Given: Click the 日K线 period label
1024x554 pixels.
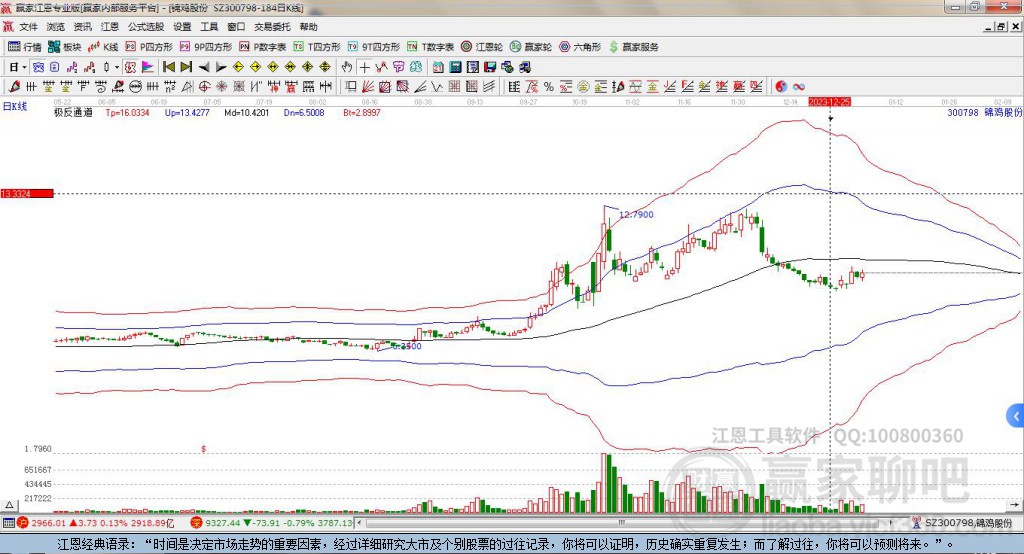Looking at the screenshot, I should point(14,106).
